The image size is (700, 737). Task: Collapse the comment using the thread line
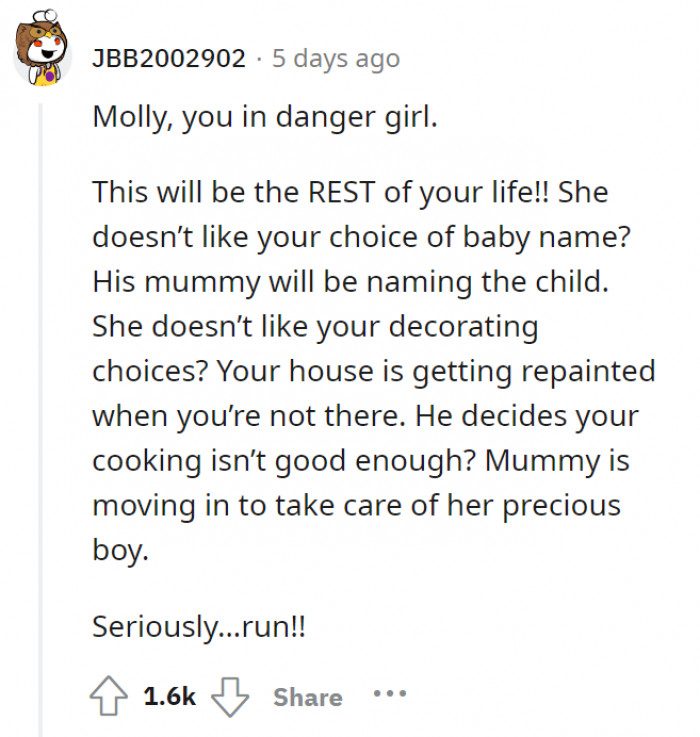coord(41,400)
